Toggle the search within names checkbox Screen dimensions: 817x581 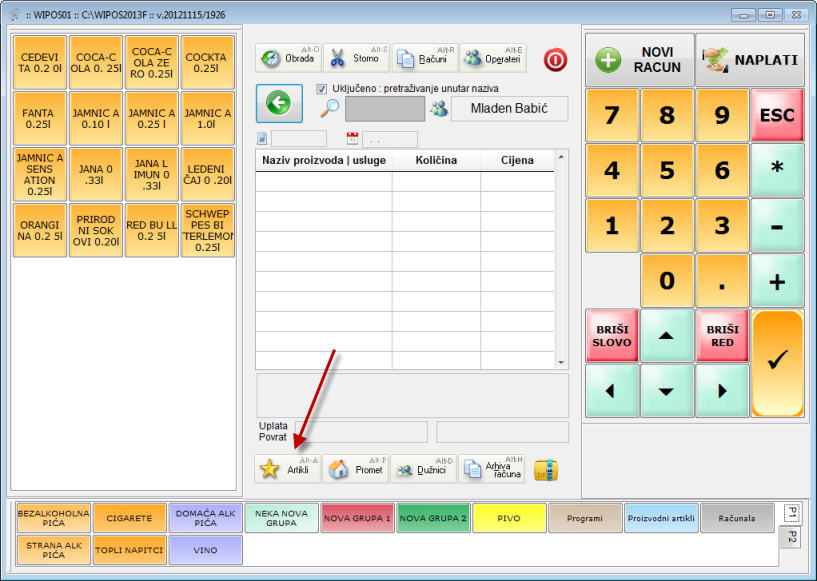pos(322,89)
